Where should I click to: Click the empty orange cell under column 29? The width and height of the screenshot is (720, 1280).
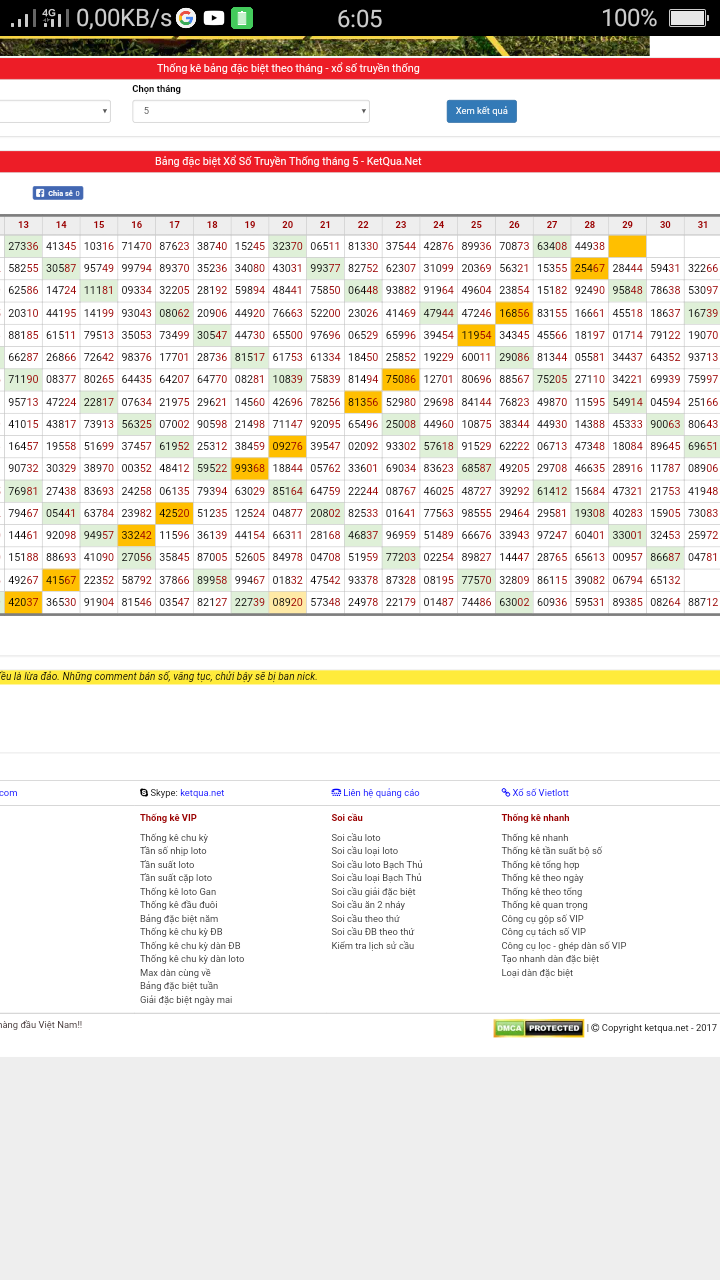(627, 246)
